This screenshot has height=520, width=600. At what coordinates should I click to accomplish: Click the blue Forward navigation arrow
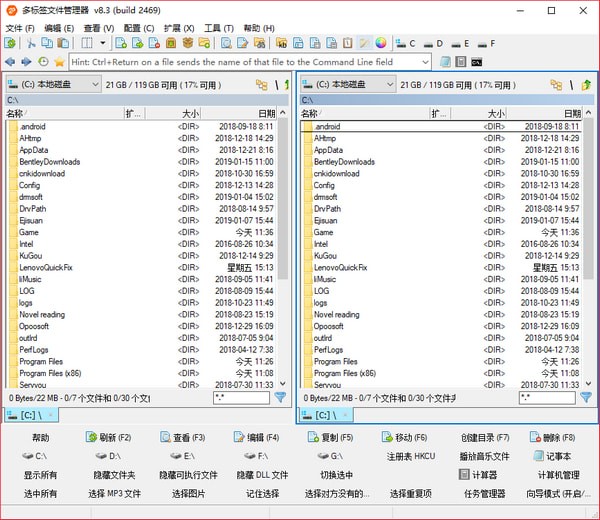(26, 62)
